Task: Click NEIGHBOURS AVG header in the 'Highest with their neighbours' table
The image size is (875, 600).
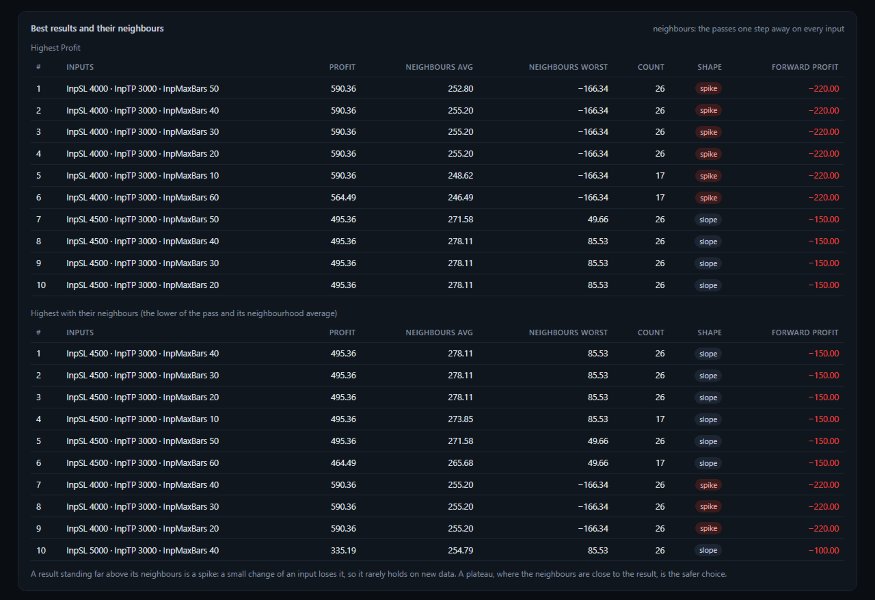Action: tap(439, 332)
